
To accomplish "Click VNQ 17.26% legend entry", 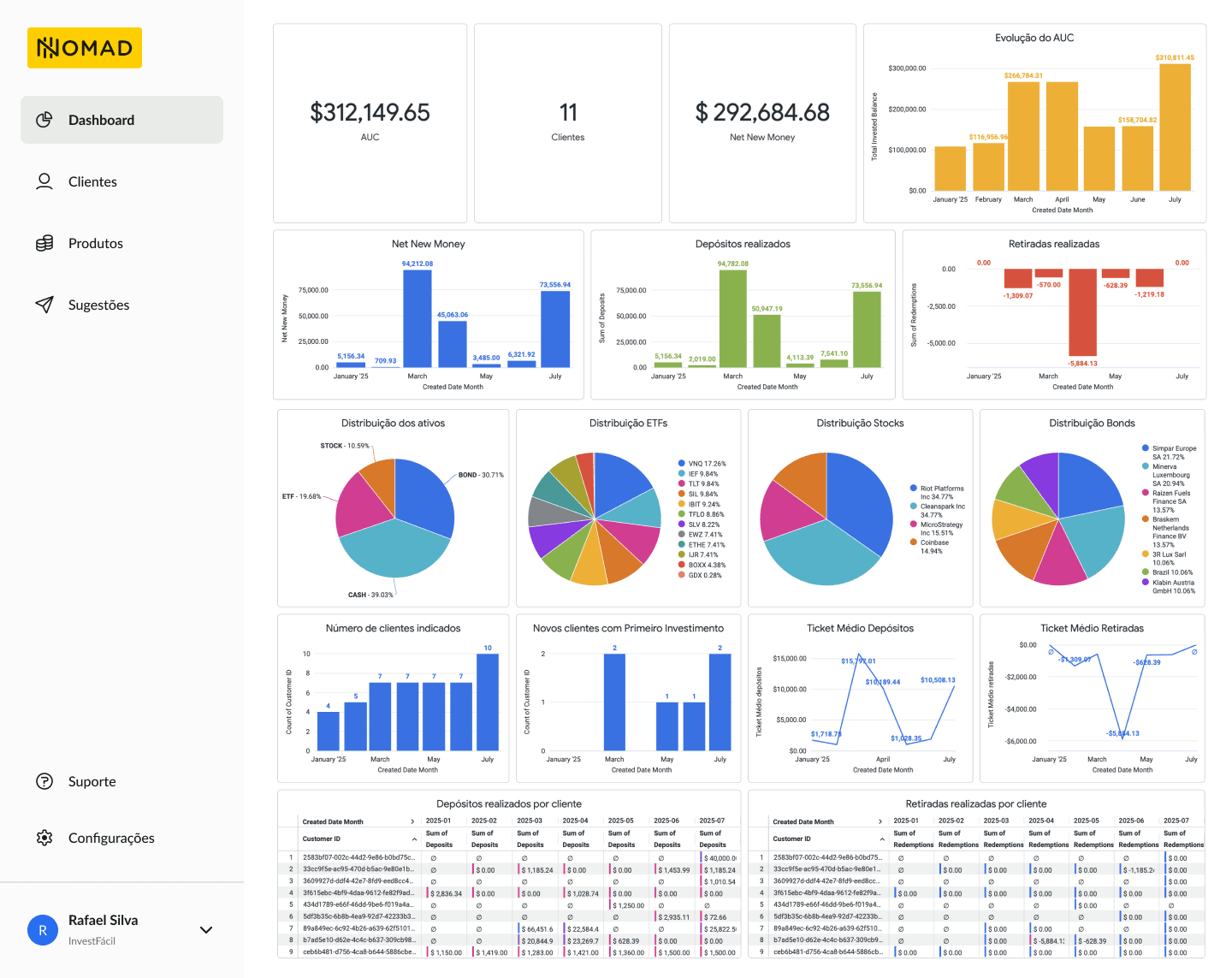I will [x=702, y=464].
